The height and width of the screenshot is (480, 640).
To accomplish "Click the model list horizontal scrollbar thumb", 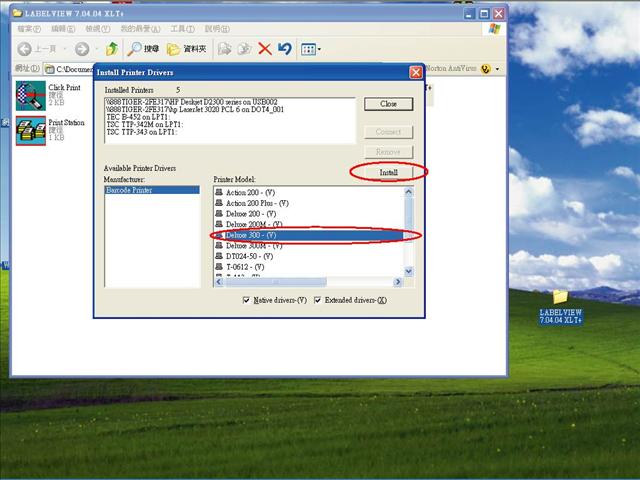I will [x=275, y=282].
